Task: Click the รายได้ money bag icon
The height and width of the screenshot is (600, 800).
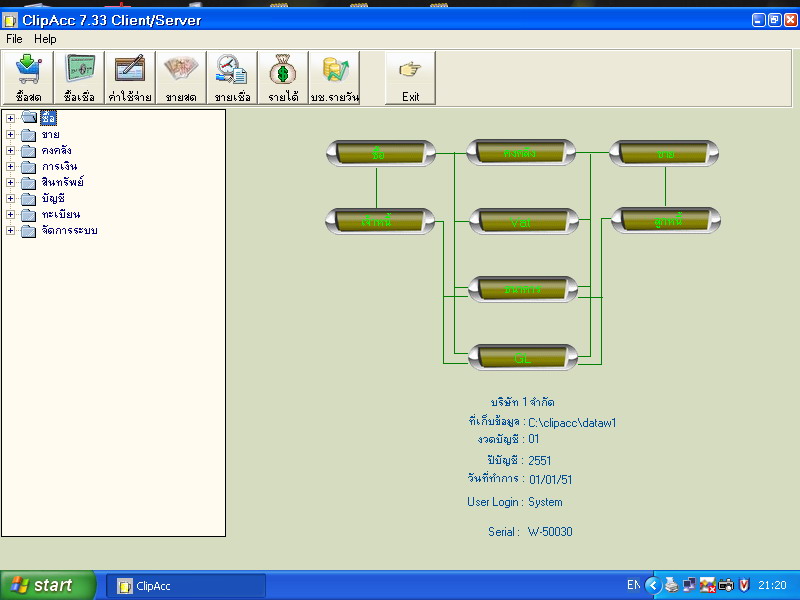Action: point(283,77)
